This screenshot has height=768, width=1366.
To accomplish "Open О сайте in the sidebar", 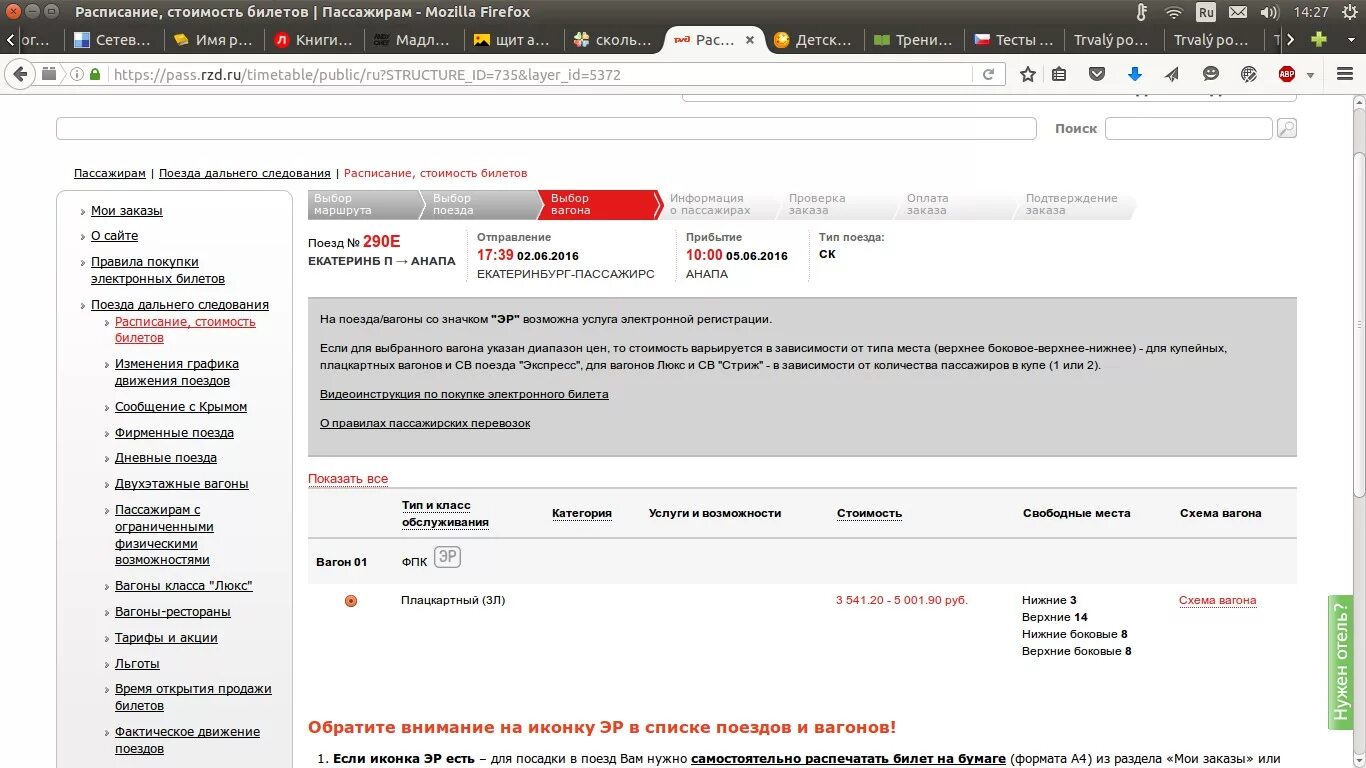I will (114, 236).
